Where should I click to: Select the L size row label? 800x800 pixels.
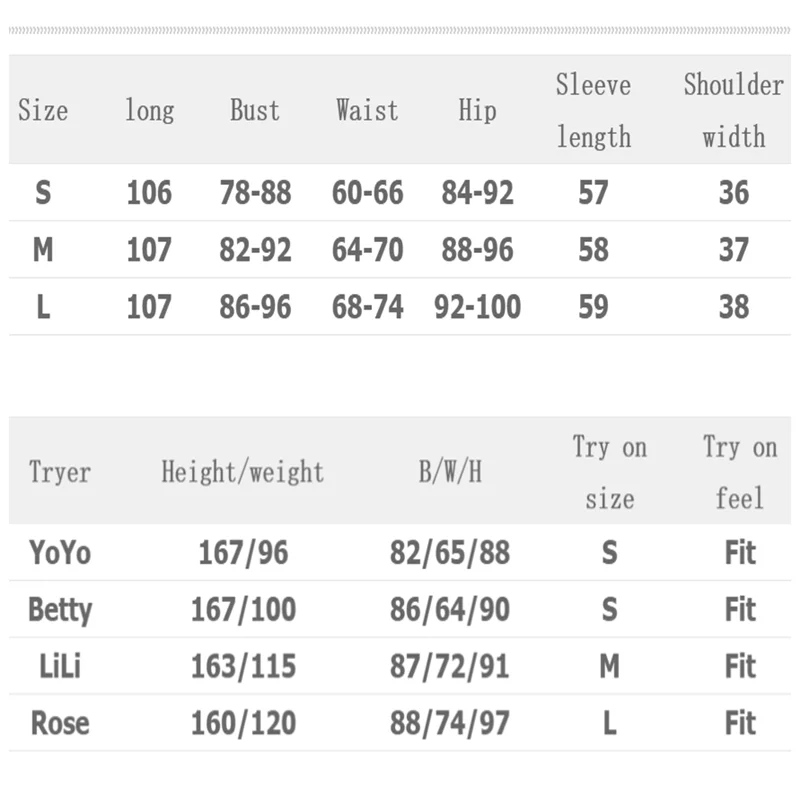click(x=43, y=307)
